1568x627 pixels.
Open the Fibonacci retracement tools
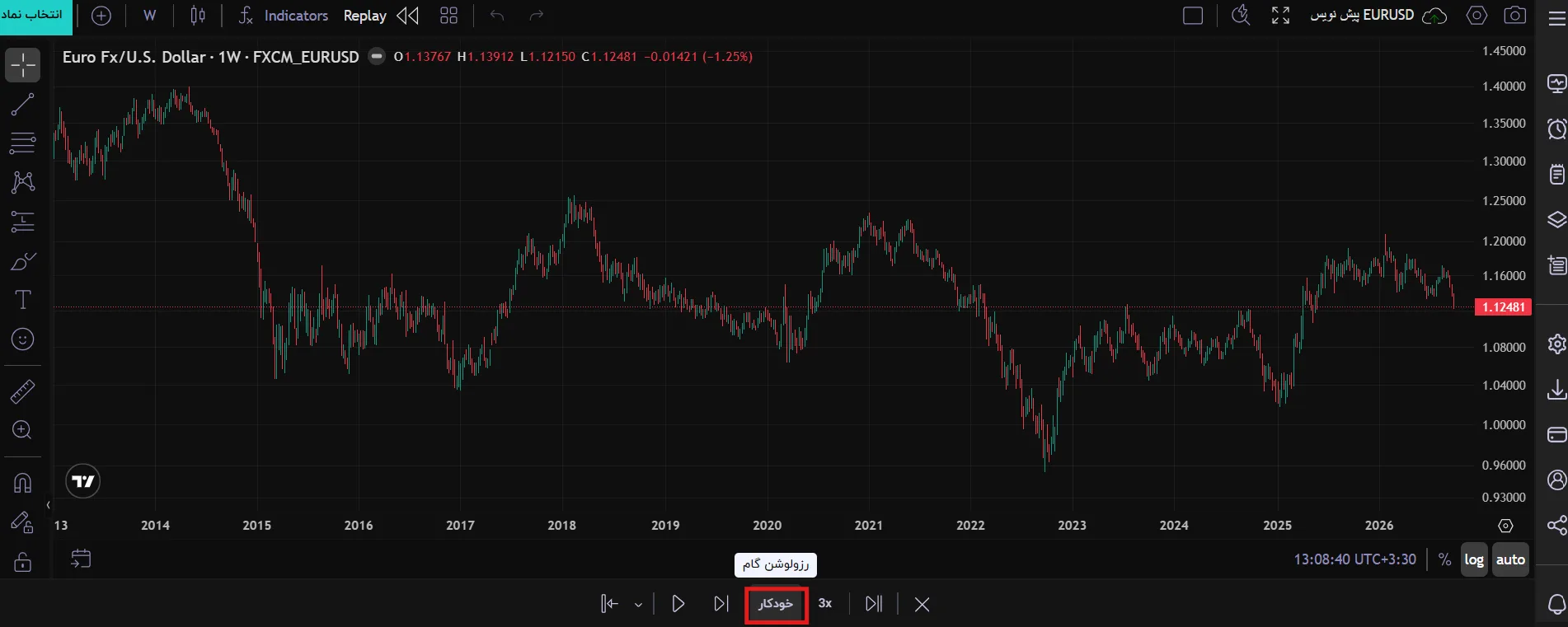[23, 143]
